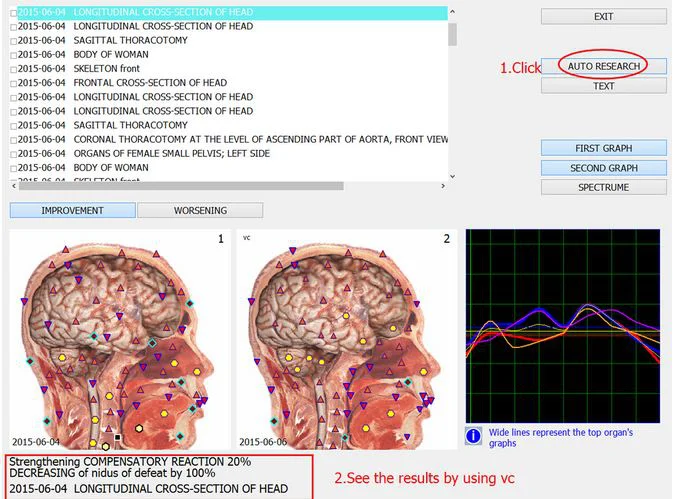The width and height of the screenshot is (673, 499).
Task: Show the SECOND GRAPH
Action: click(x=603, y=168)
